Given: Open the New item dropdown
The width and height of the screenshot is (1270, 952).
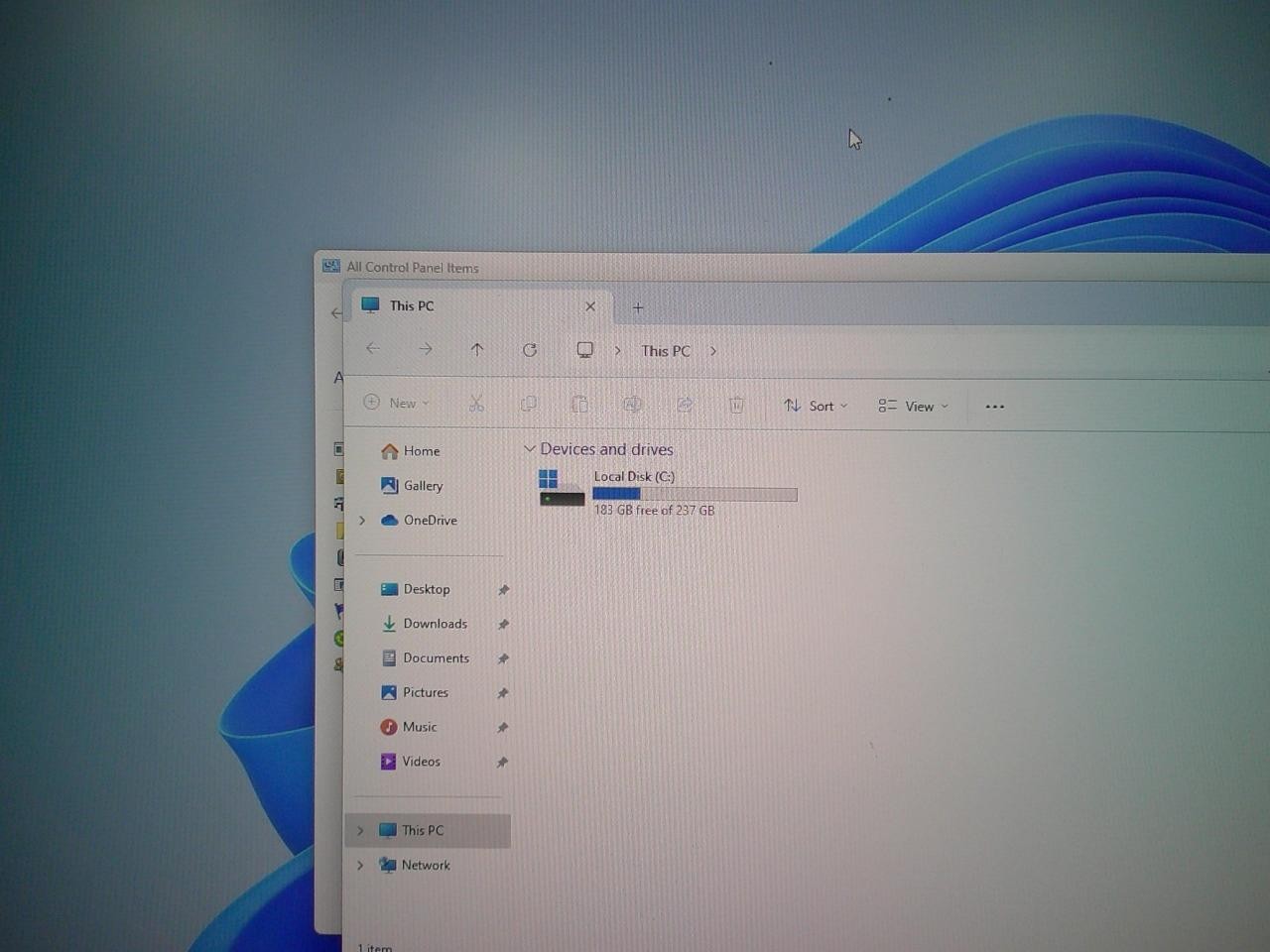Looking at the screenshot, I should click(x=397, y=403).
